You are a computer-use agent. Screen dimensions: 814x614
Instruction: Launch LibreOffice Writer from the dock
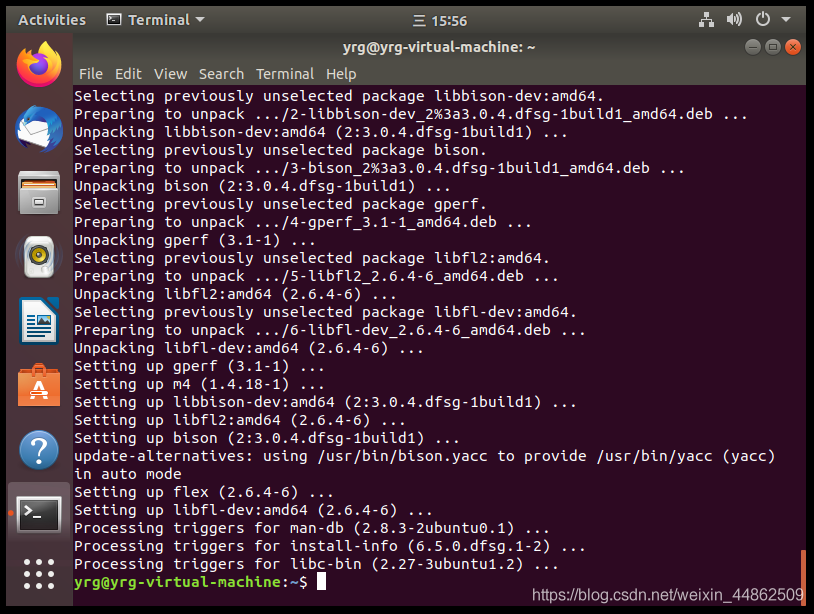[x=39, y=321]
